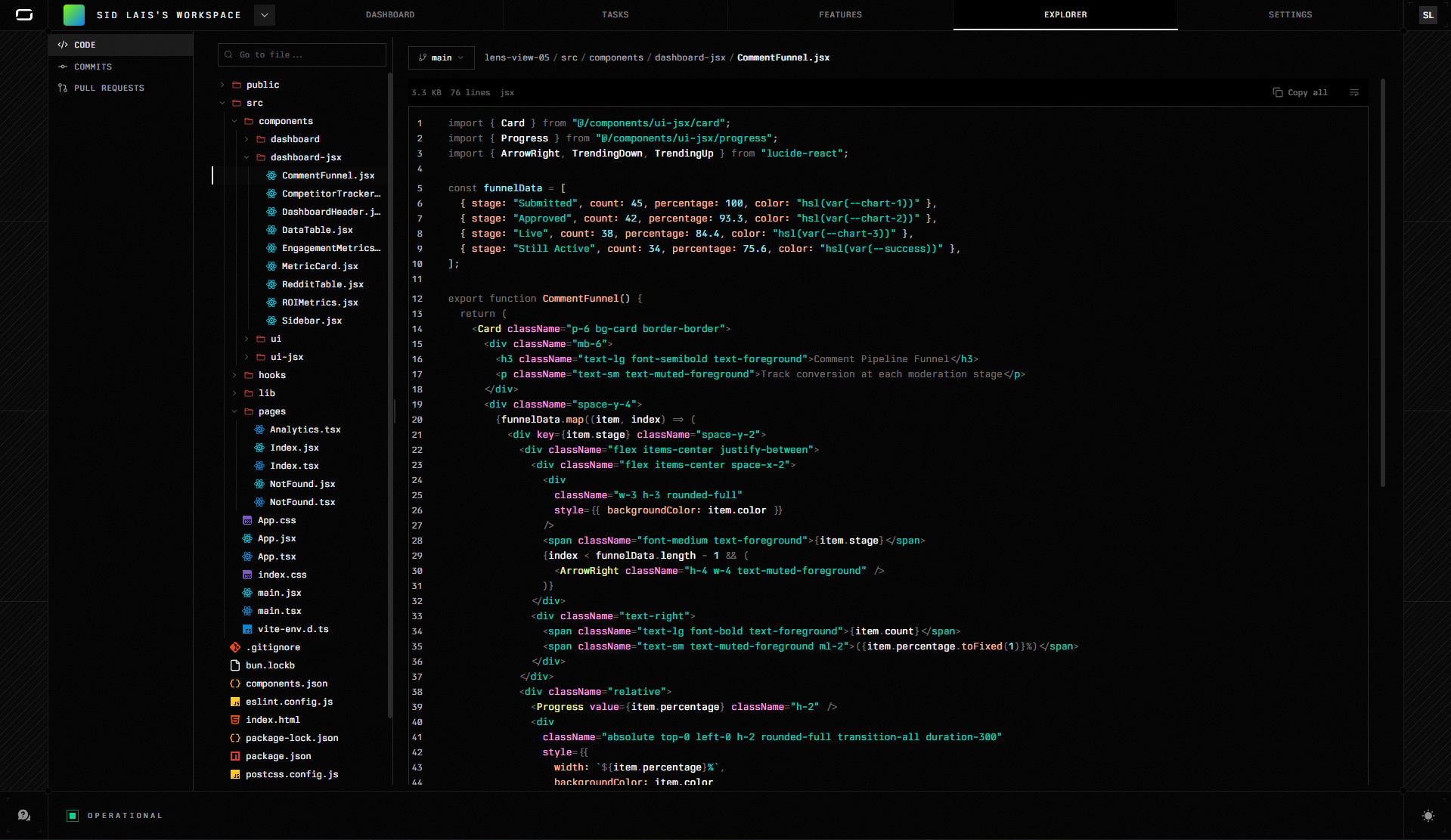Switch to the Dashboard tab
Screen dimensions: 1451x840
tap(390, 14)
